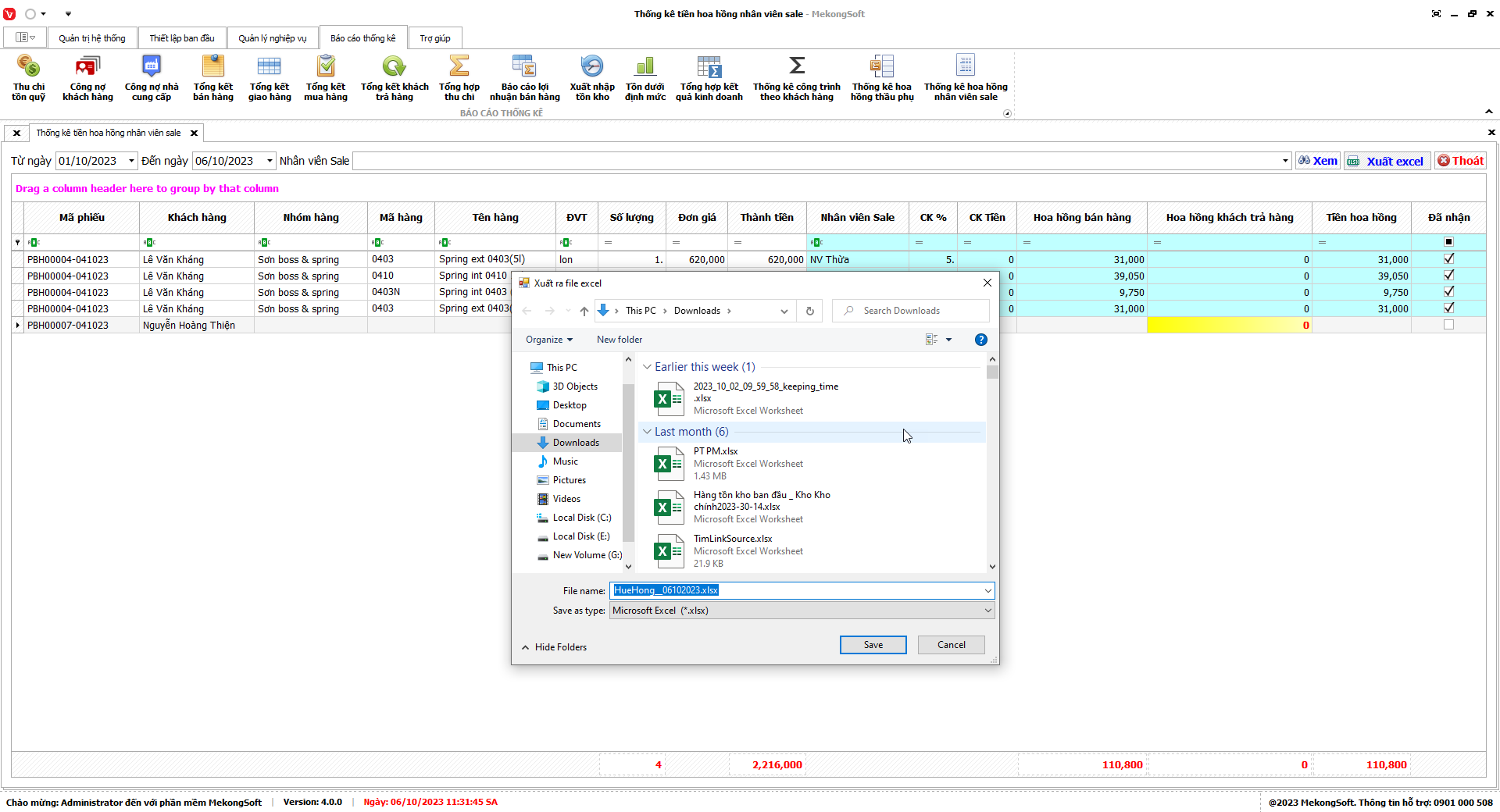Image resolution: width=1500 pixels, height=812 pixels.
Task: Toggle the Đã nhận filter row checkbox
Action: coord(1448,242)
